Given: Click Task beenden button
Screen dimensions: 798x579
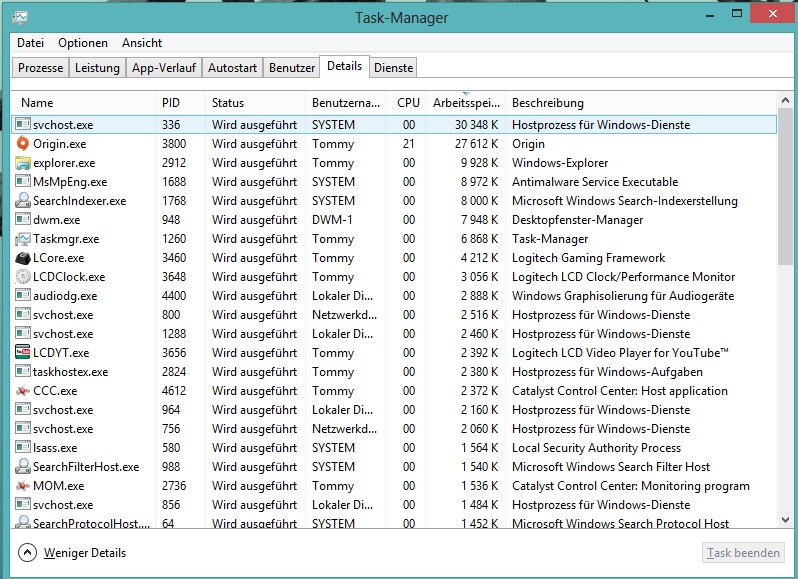Looking at the screenshot, I should click(743, 553).
